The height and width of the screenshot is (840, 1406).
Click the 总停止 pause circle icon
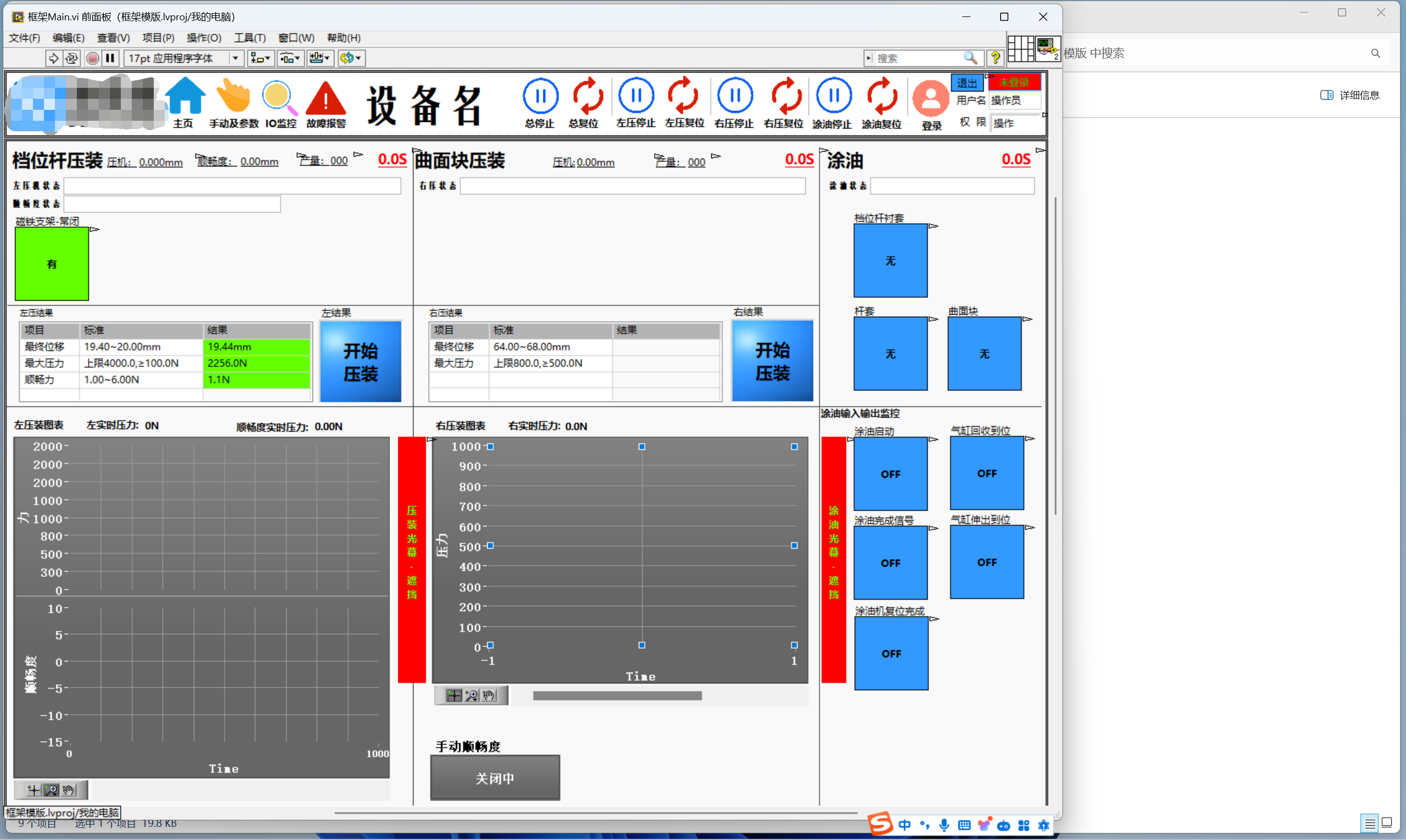pyautogui.click(x=540, y=96)
